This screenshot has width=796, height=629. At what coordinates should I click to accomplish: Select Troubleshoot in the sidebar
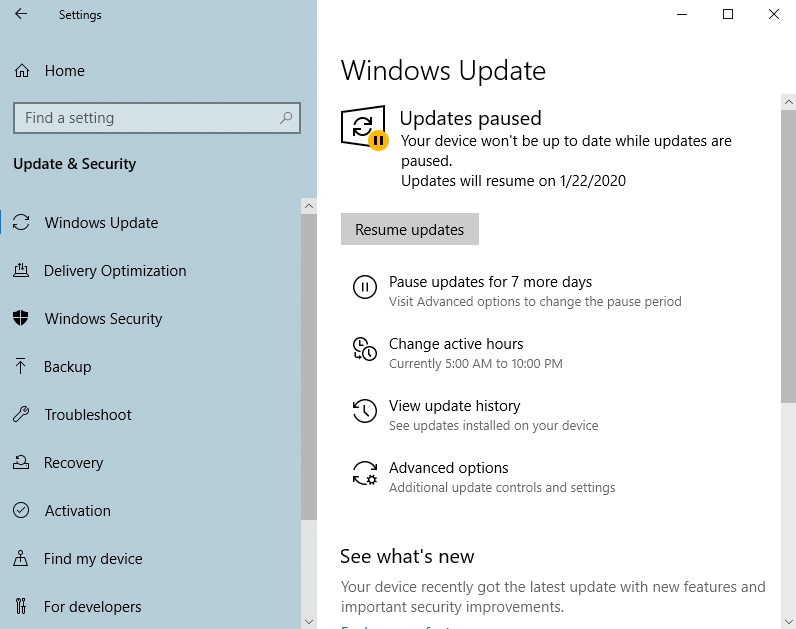(x=88, y=414)
